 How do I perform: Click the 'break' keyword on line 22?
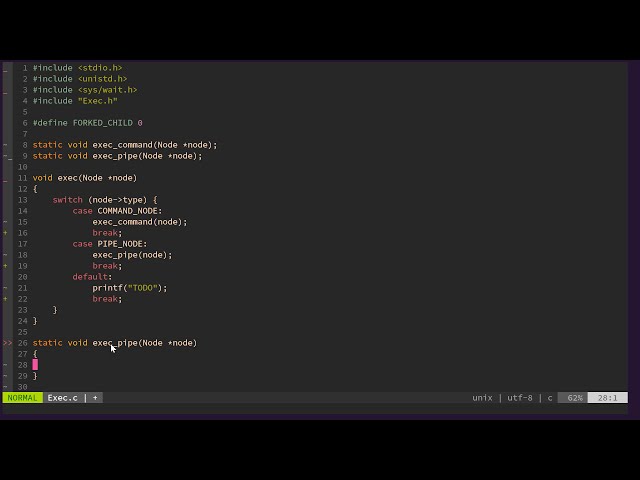point(105,299)
